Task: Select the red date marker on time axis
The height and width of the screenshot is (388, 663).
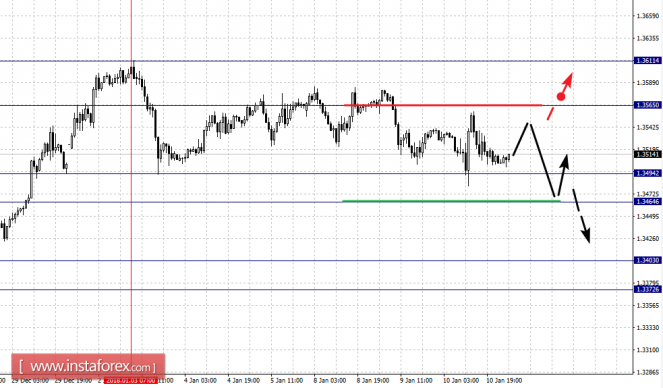Action: click(x=131, y=380)
